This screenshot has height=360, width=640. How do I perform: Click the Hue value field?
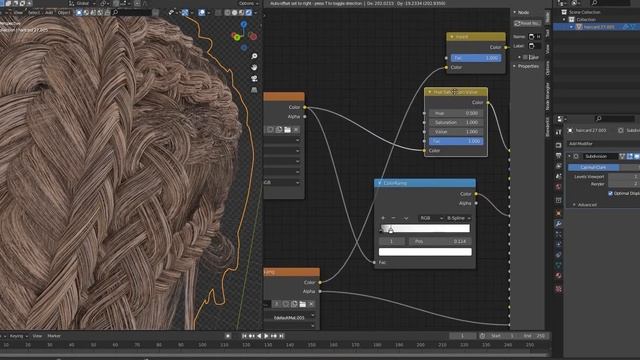click(456, 113)
